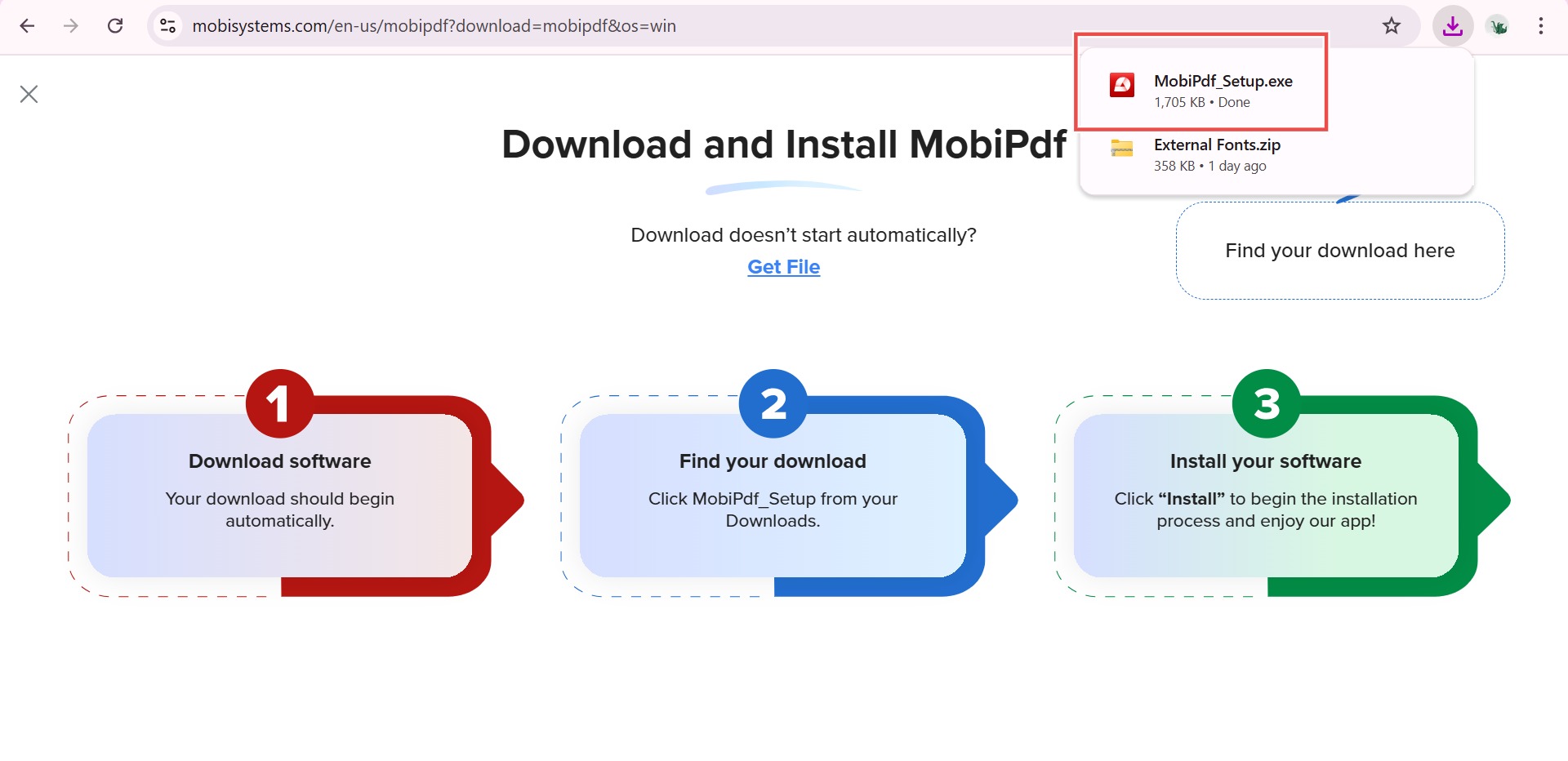Click the Find your download here callout
Viewport: 1568px width, 761px height.
(x=1340, y=251)
